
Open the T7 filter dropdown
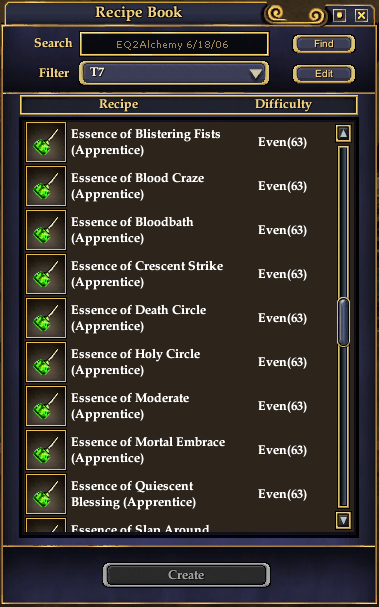pos(174,73)
